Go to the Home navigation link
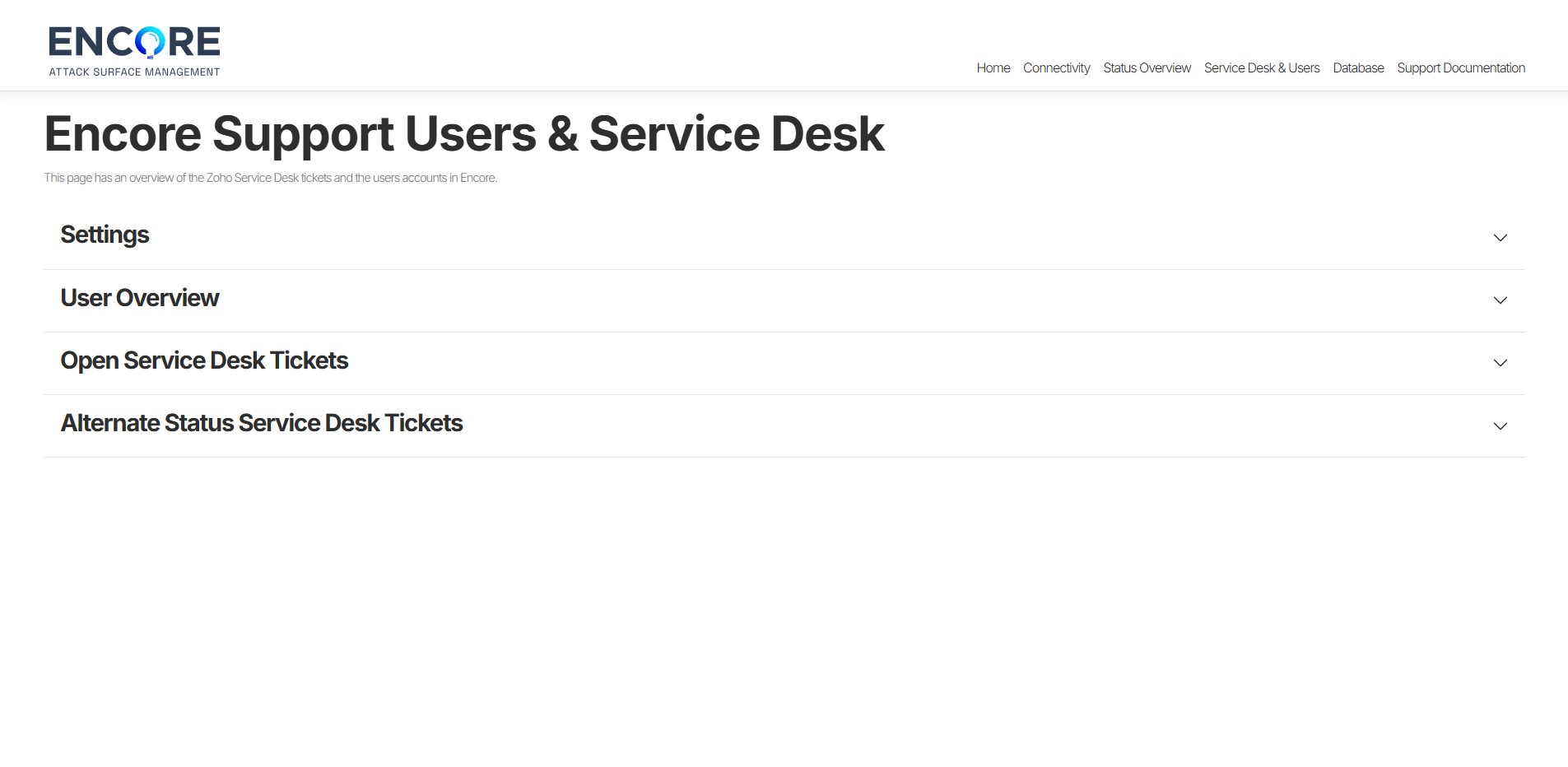This screenshot has width=1568, height=767. 993,67
